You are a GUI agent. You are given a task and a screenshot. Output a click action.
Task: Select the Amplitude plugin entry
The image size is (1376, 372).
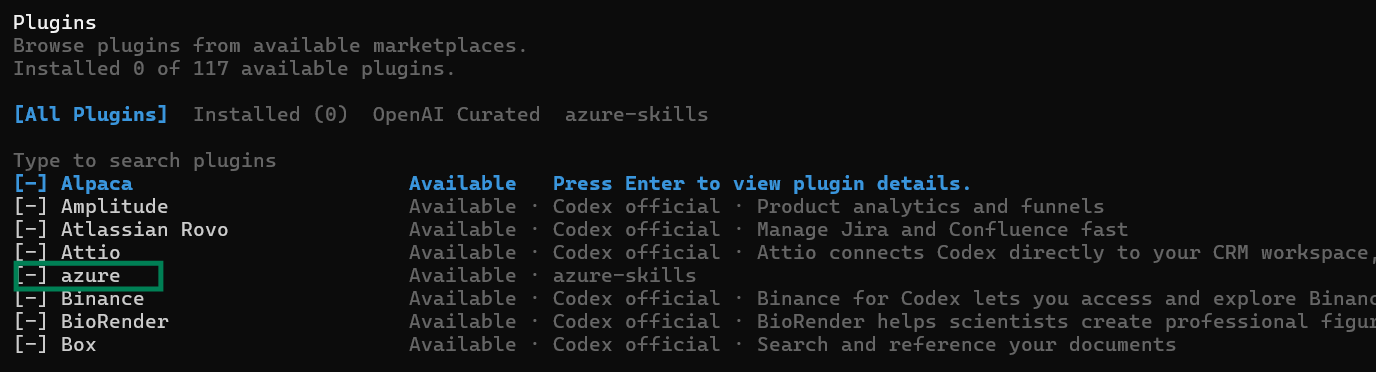coord(115,207)
